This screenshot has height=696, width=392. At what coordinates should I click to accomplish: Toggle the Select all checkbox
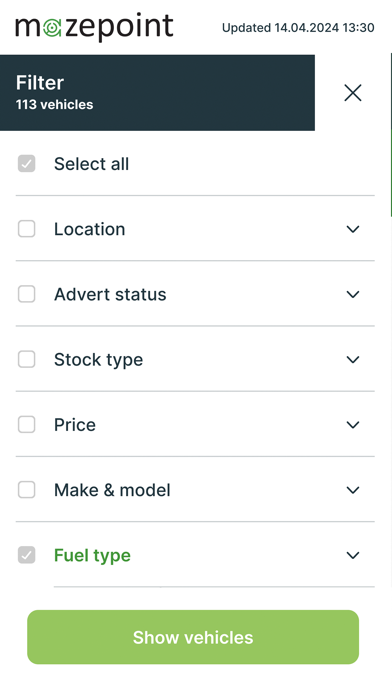tap(27, 164)
